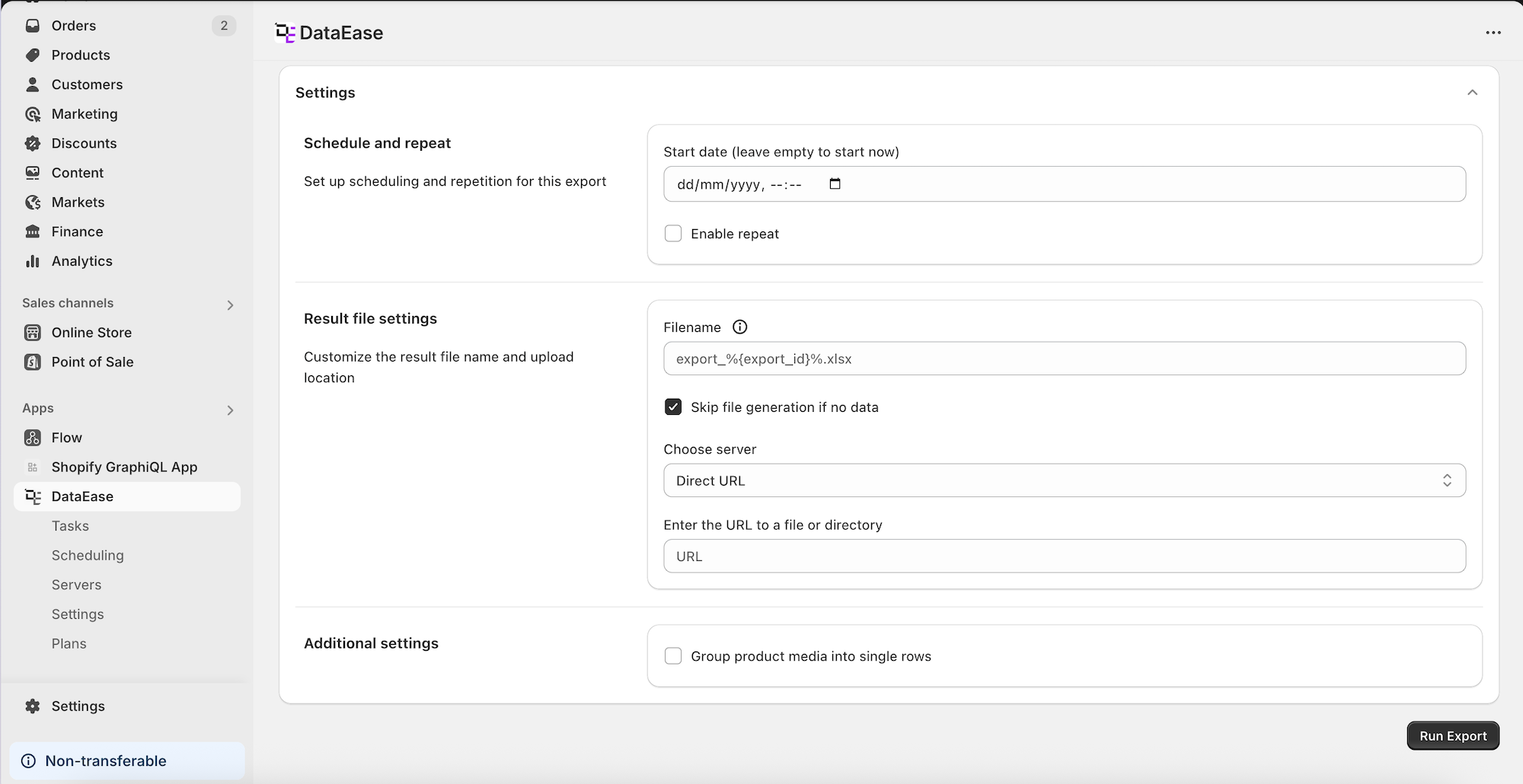Open DataEase app Settings submenu item
Viewport: 1523px width, 784px height.
78,614
